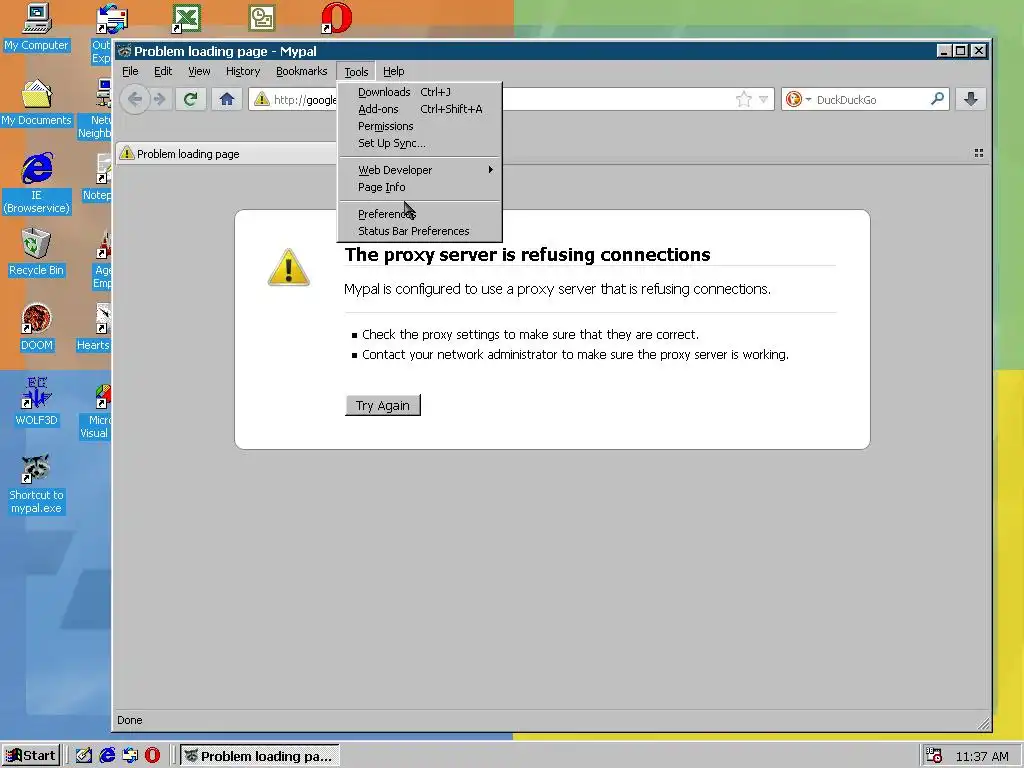Open the Start menu
Viewport: 1024px width, 768px height.
pyautogui.click(x=31, y=756)
